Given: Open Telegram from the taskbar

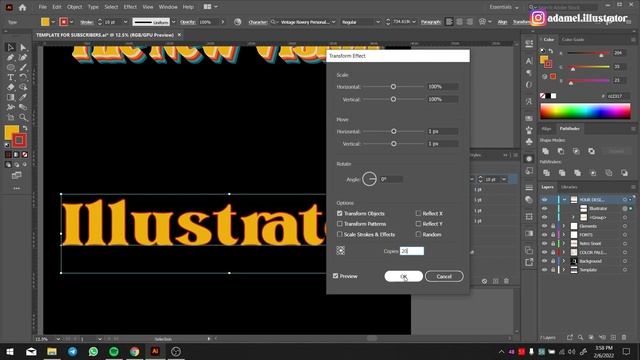Looking at the screenshot, I should pos(73,351).
